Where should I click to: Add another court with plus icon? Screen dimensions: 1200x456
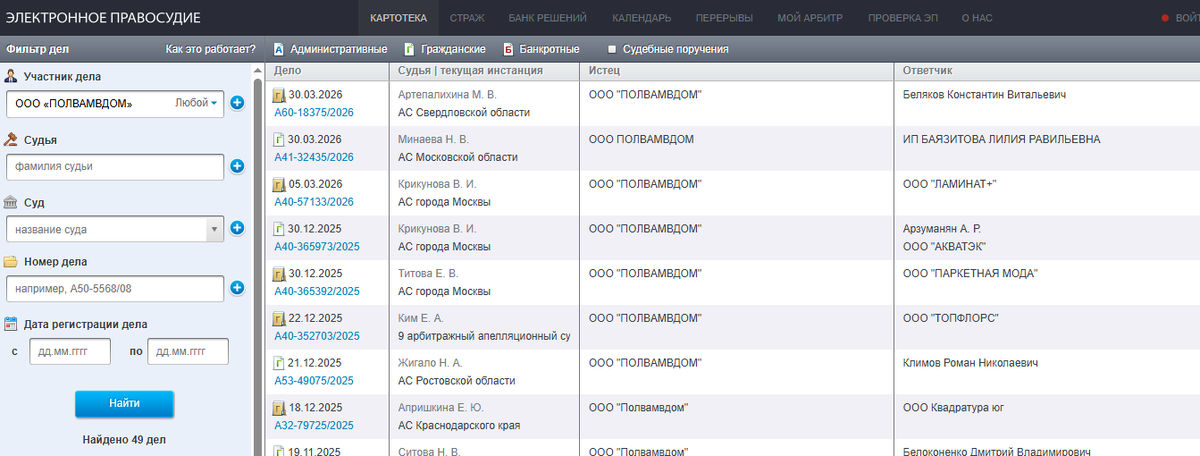pyautogui.click(x=237, y=228)
